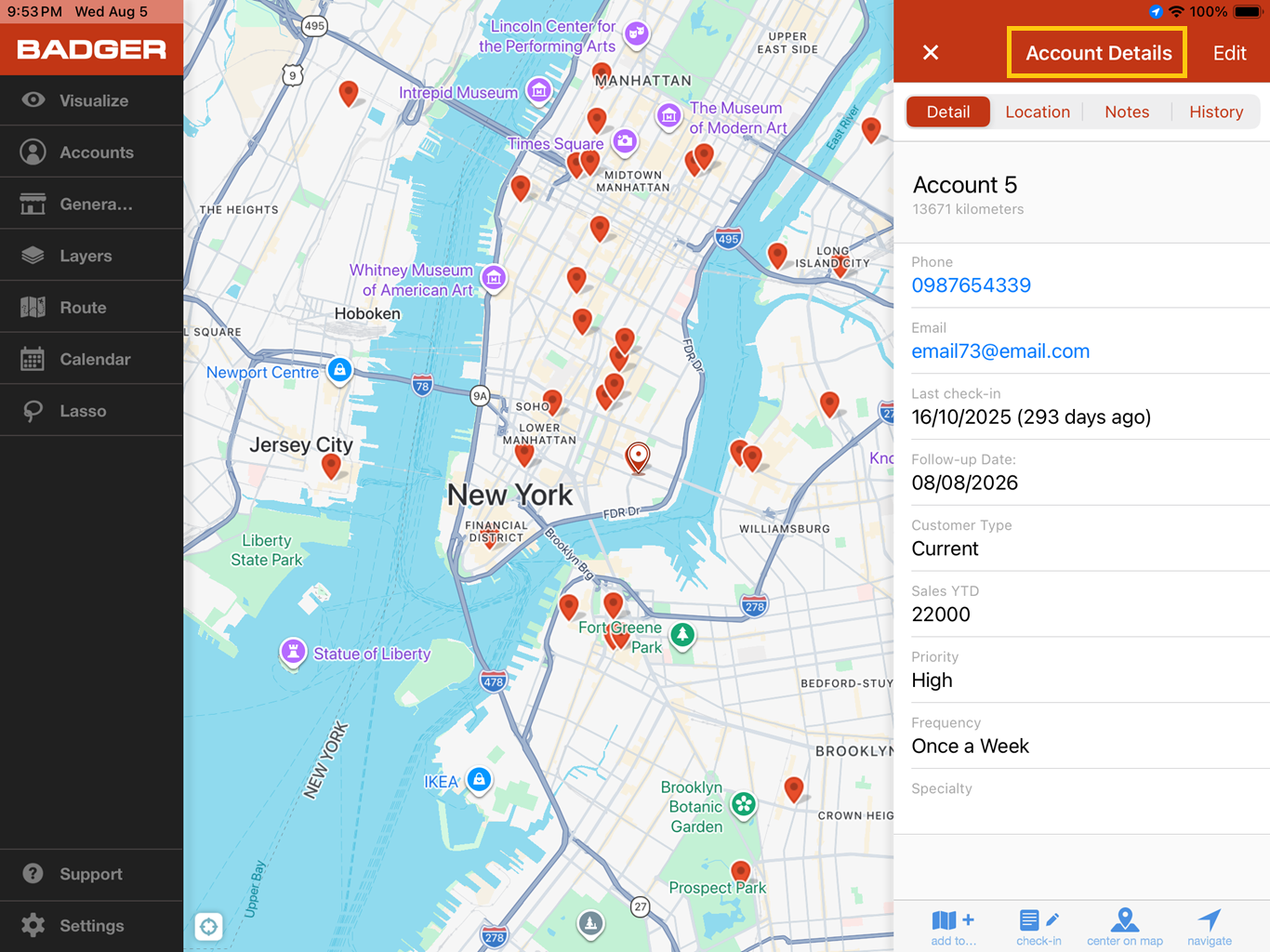
Task: Tap the Jersey City account pin
Action: 331,465
